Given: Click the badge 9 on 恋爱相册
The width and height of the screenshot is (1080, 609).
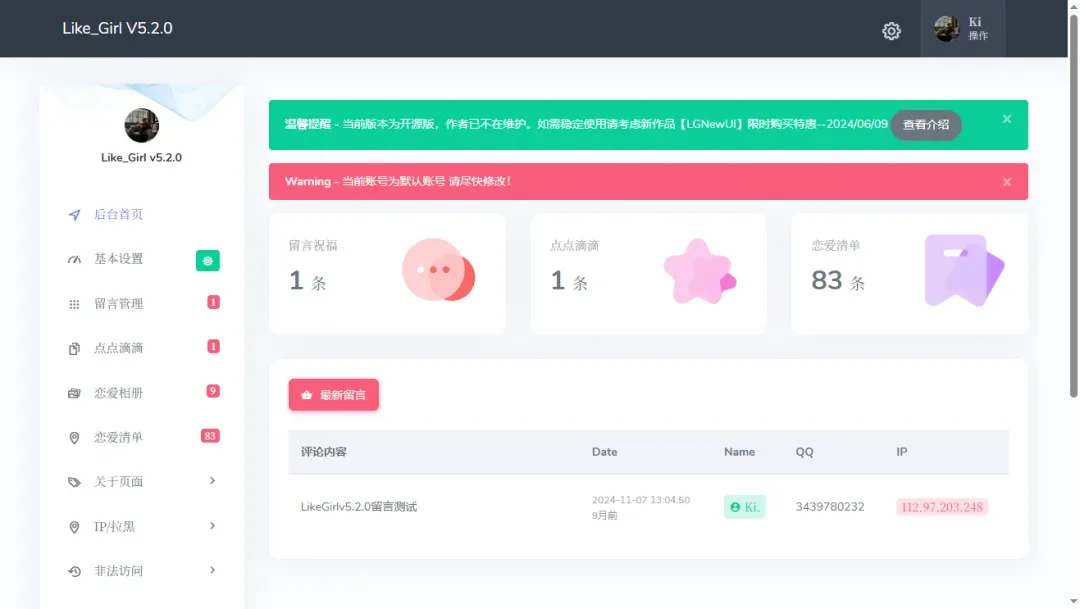Looking at the screenshot, I should (x=213, y=391).
